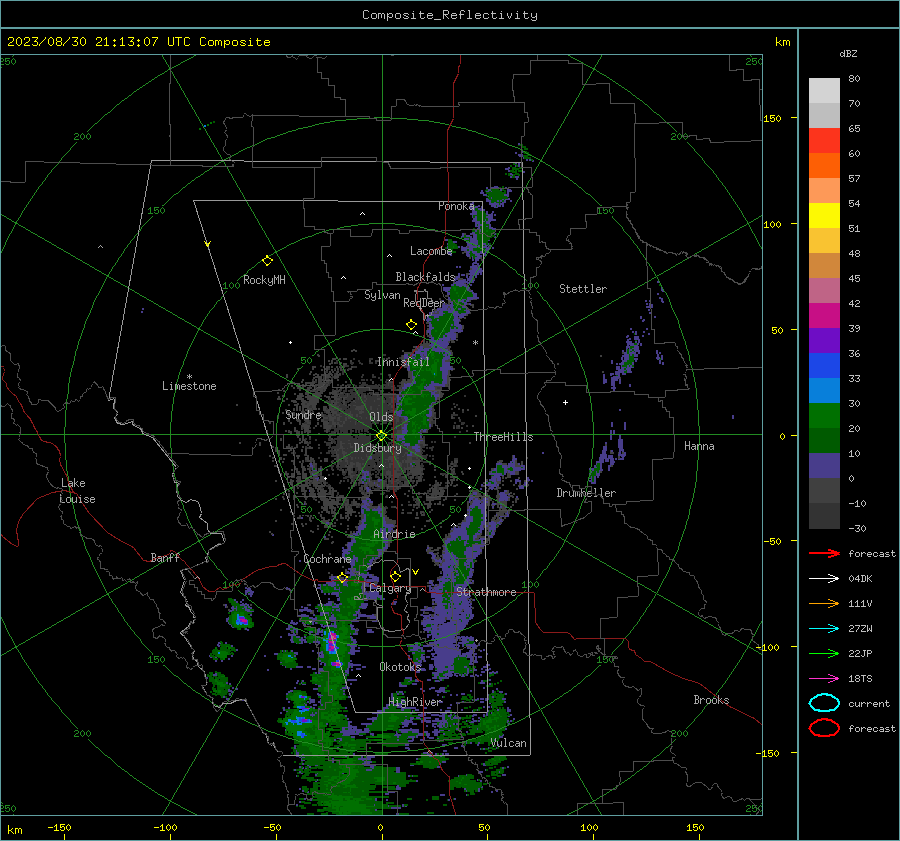Click the Blackfalds label

click(x=425, y=277)
